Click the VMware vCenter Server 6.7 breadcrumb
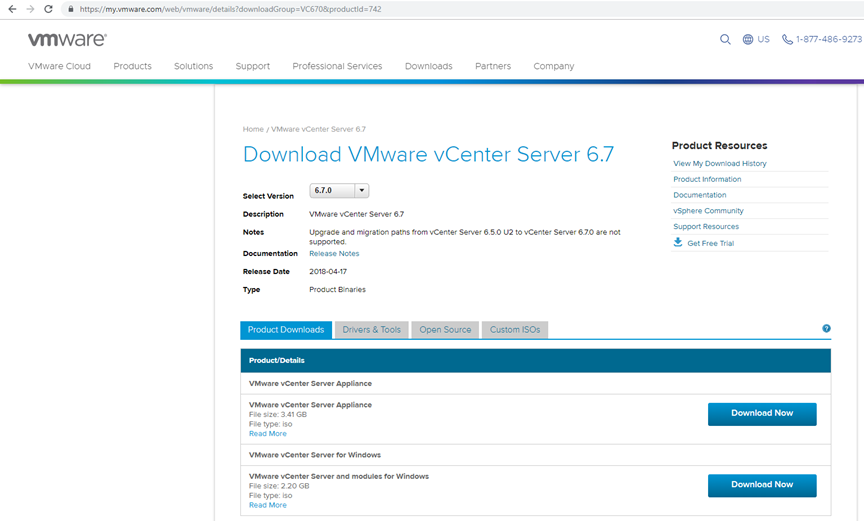This screenshot has width=864, height=521. [x=318, y=129]
